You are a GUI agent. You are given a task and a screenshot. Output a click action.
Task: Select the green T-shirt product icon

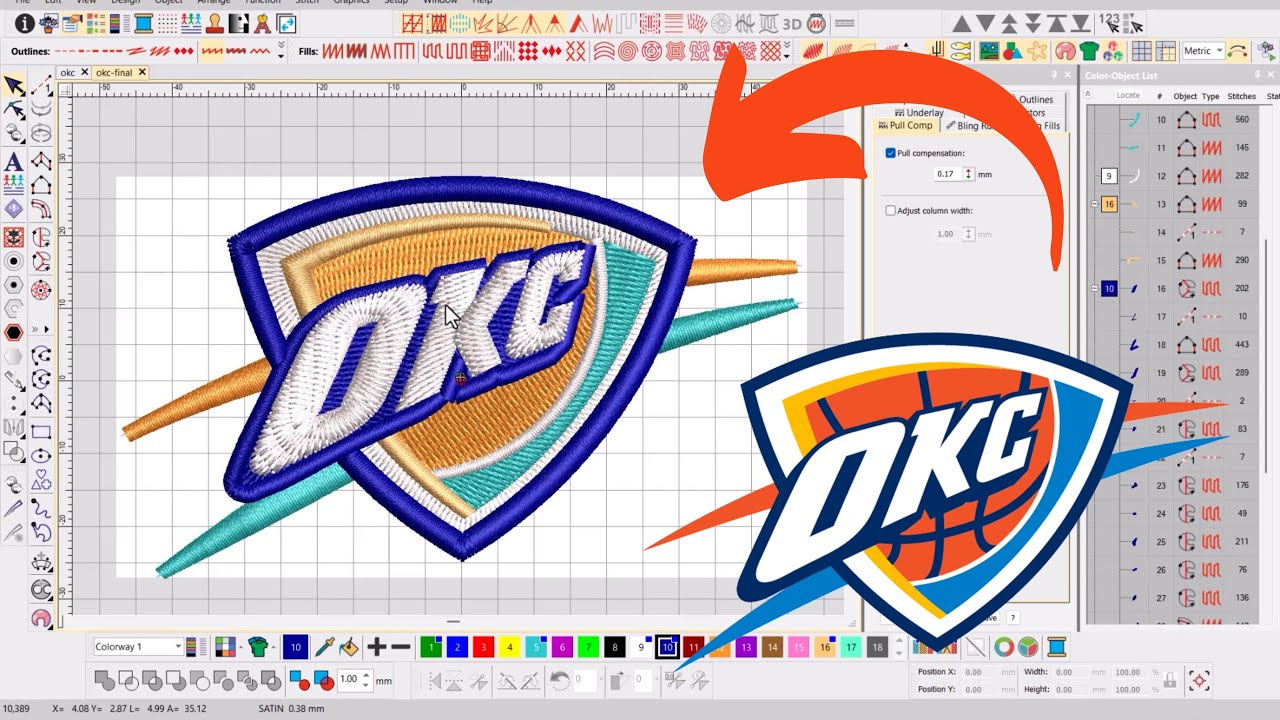point(1089,50)
